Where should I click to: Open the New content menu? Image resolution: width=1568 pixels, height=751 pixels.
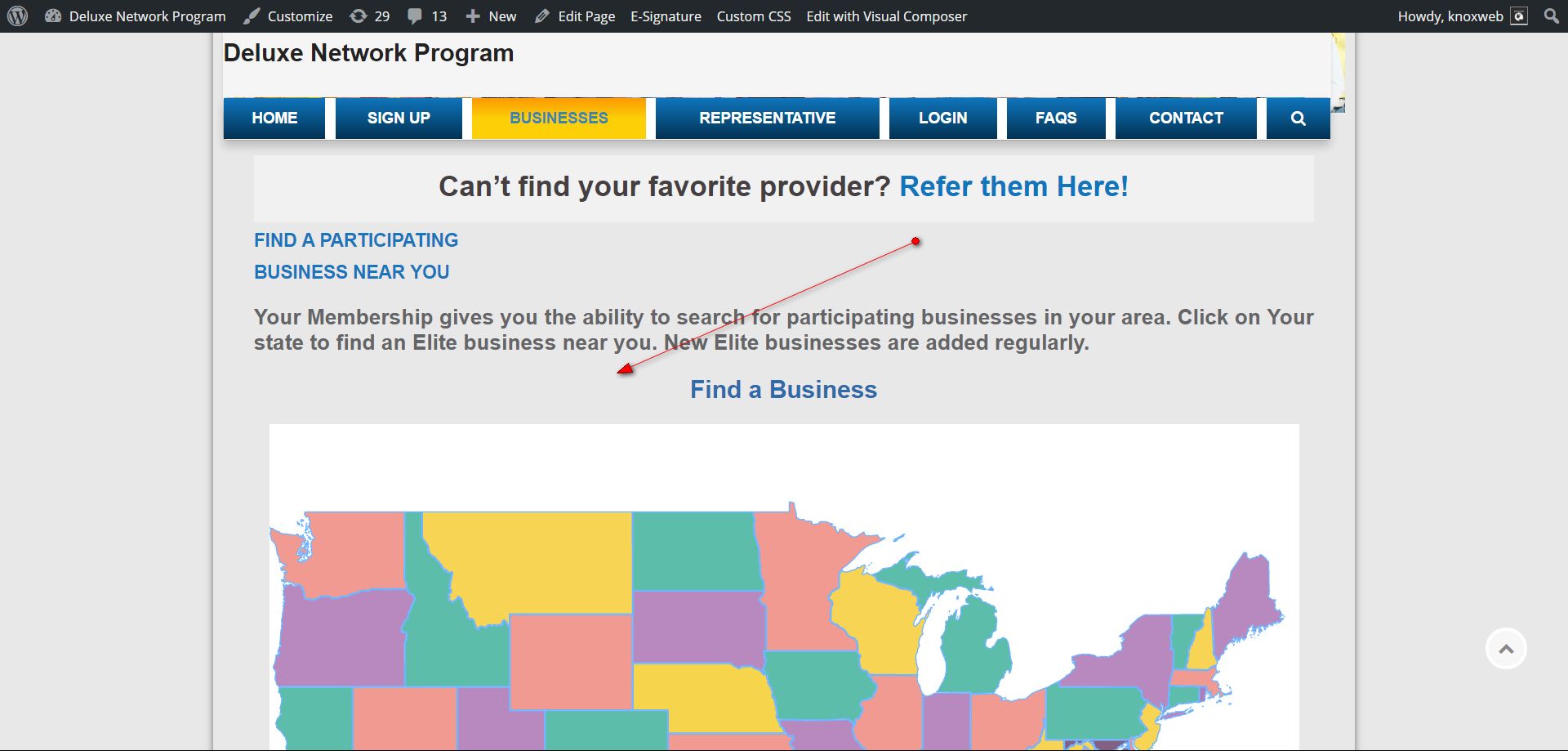491,16
